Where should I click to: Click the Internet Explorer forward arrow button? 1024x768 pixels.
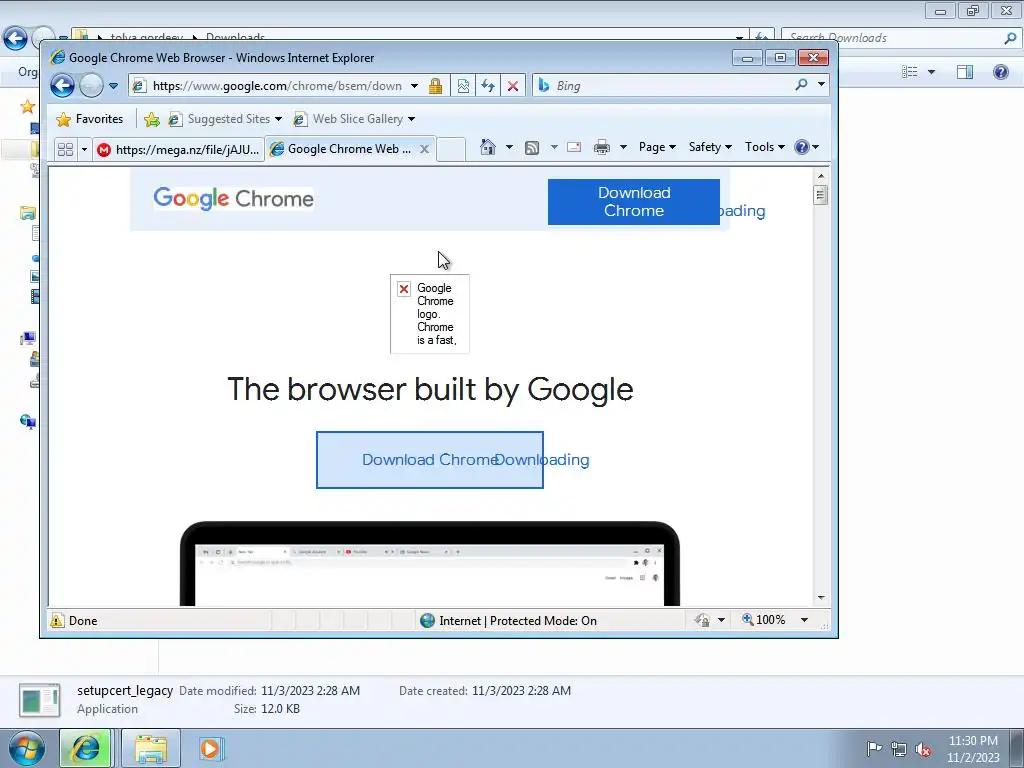pyautogui.click(x=91, y=86)
